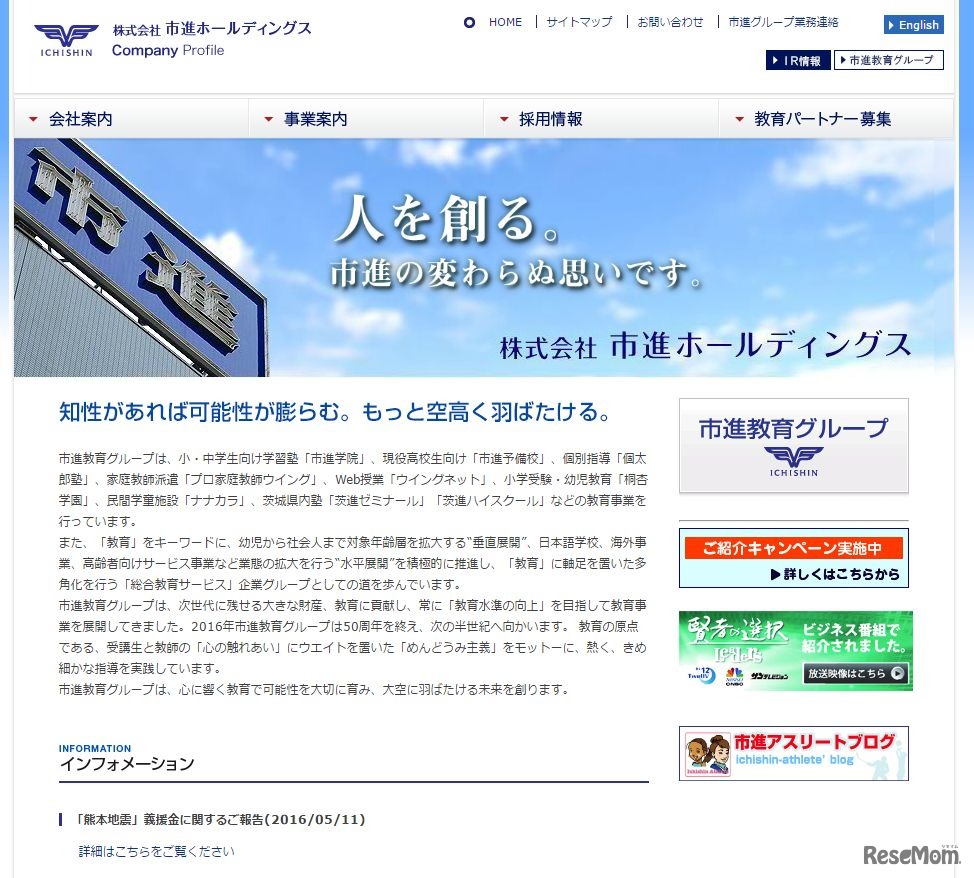Open 熊本地震 donation report details link
Image resolution: width=974 pixels, height=878 pixels.
click(155, 852)
